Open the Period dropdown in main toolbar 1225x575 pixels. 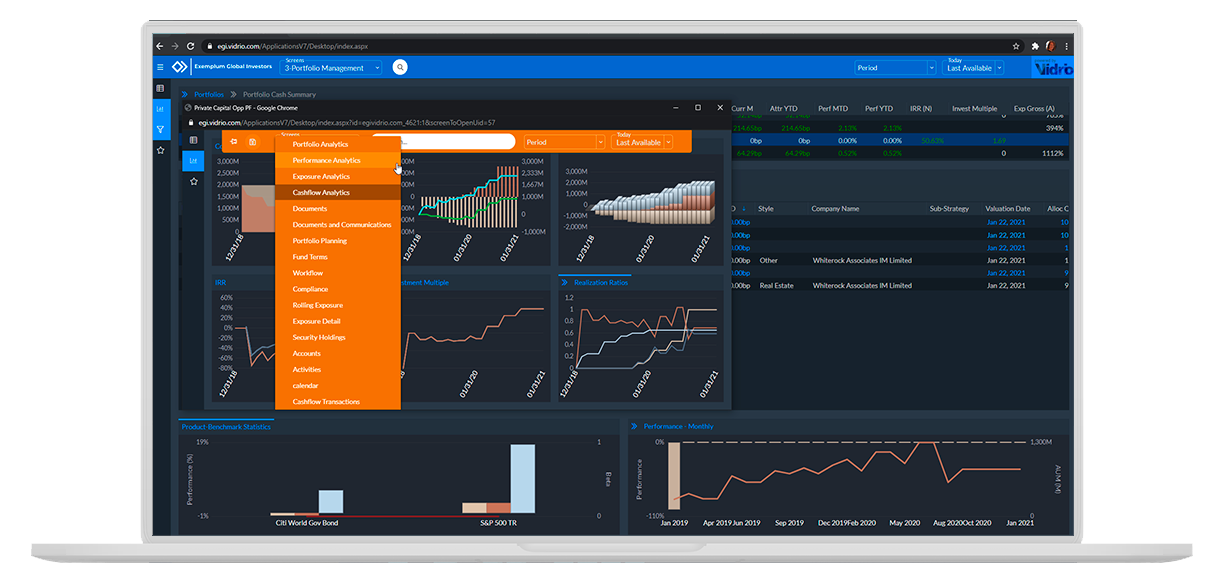[896, 67]
